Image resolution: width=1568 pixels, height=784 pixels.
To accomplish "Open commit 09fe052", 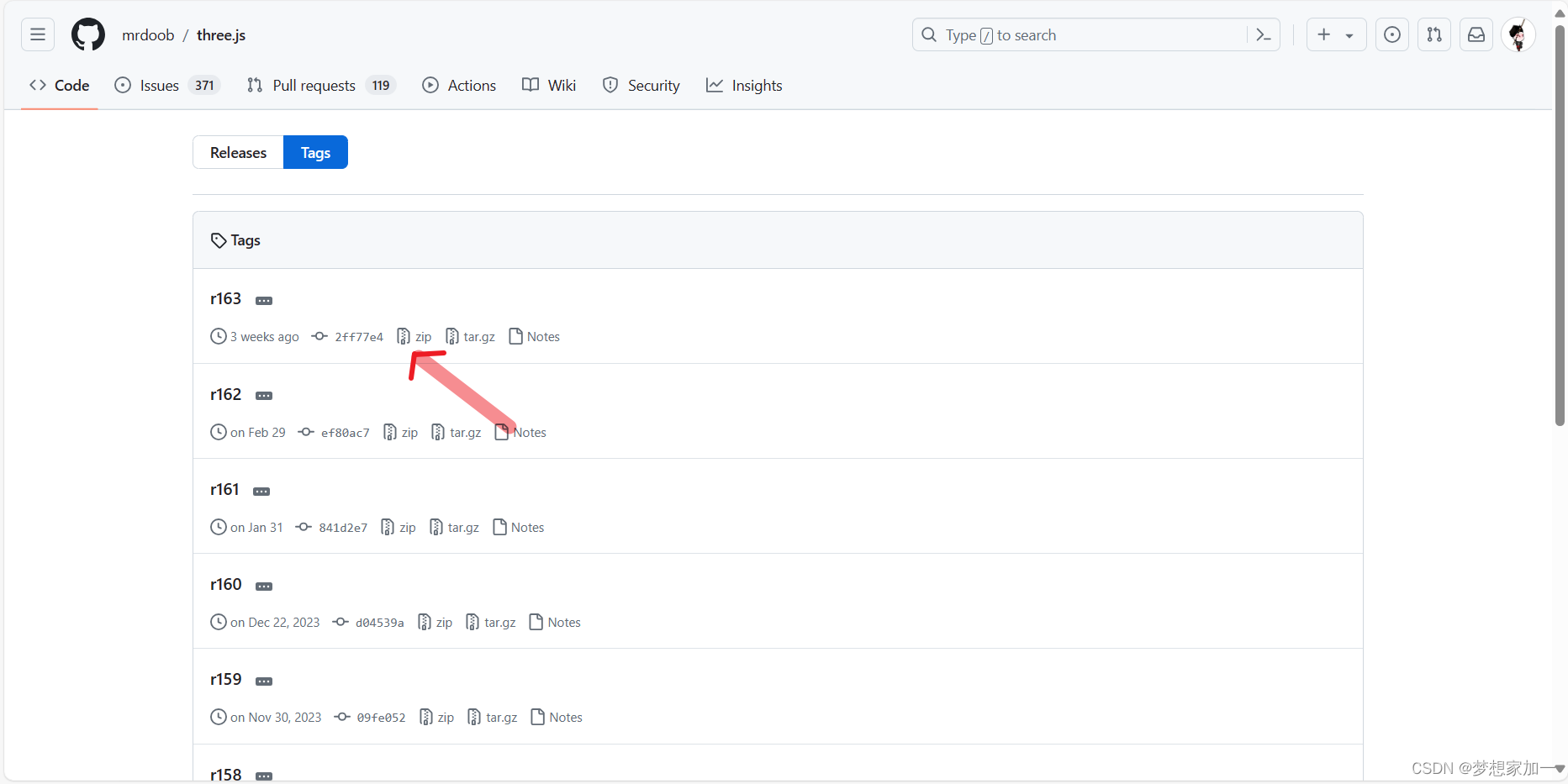I will click(x=370, y=718).
